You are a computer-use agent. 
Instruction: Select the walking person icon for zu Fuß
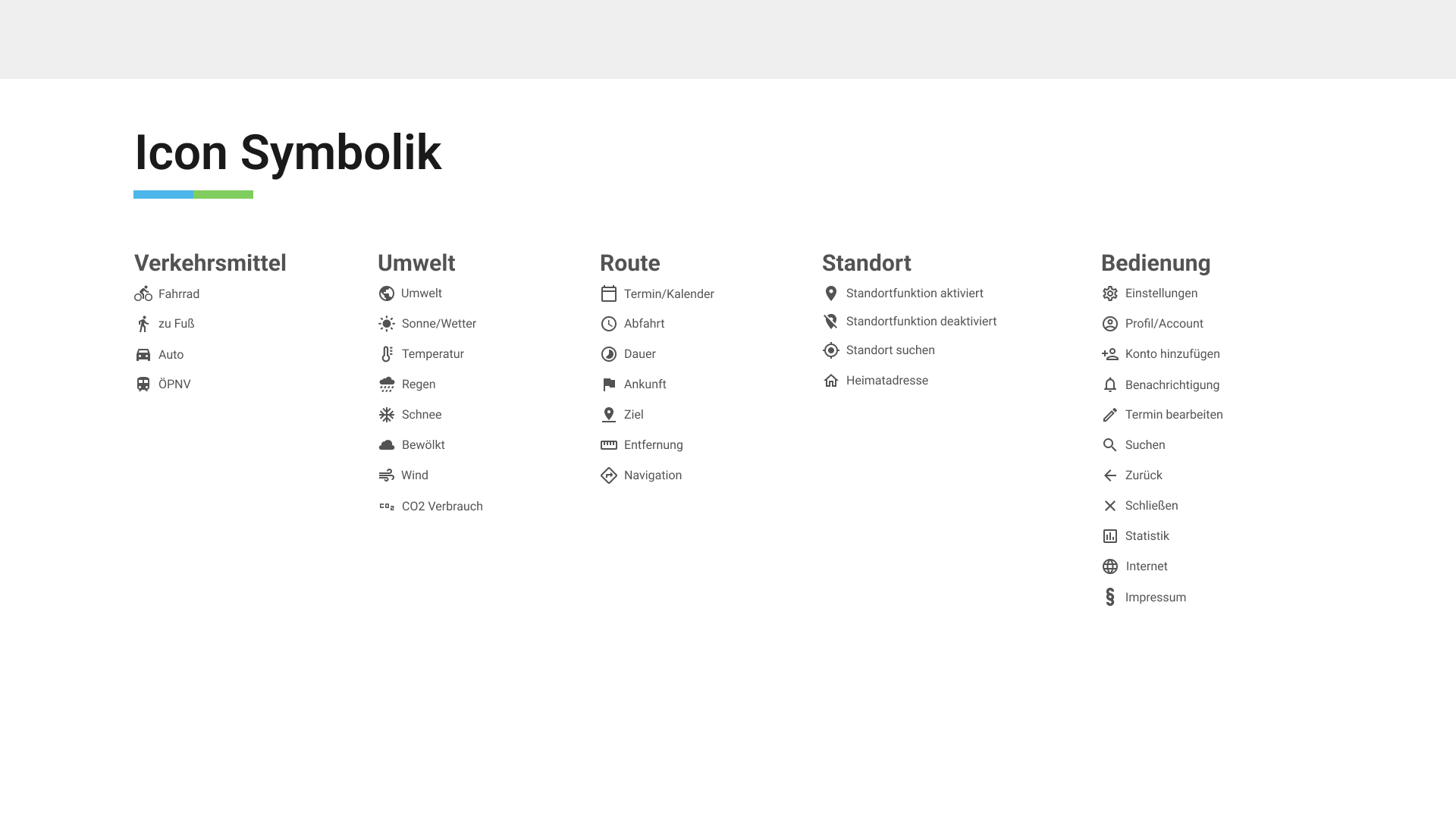coord(143,324)
